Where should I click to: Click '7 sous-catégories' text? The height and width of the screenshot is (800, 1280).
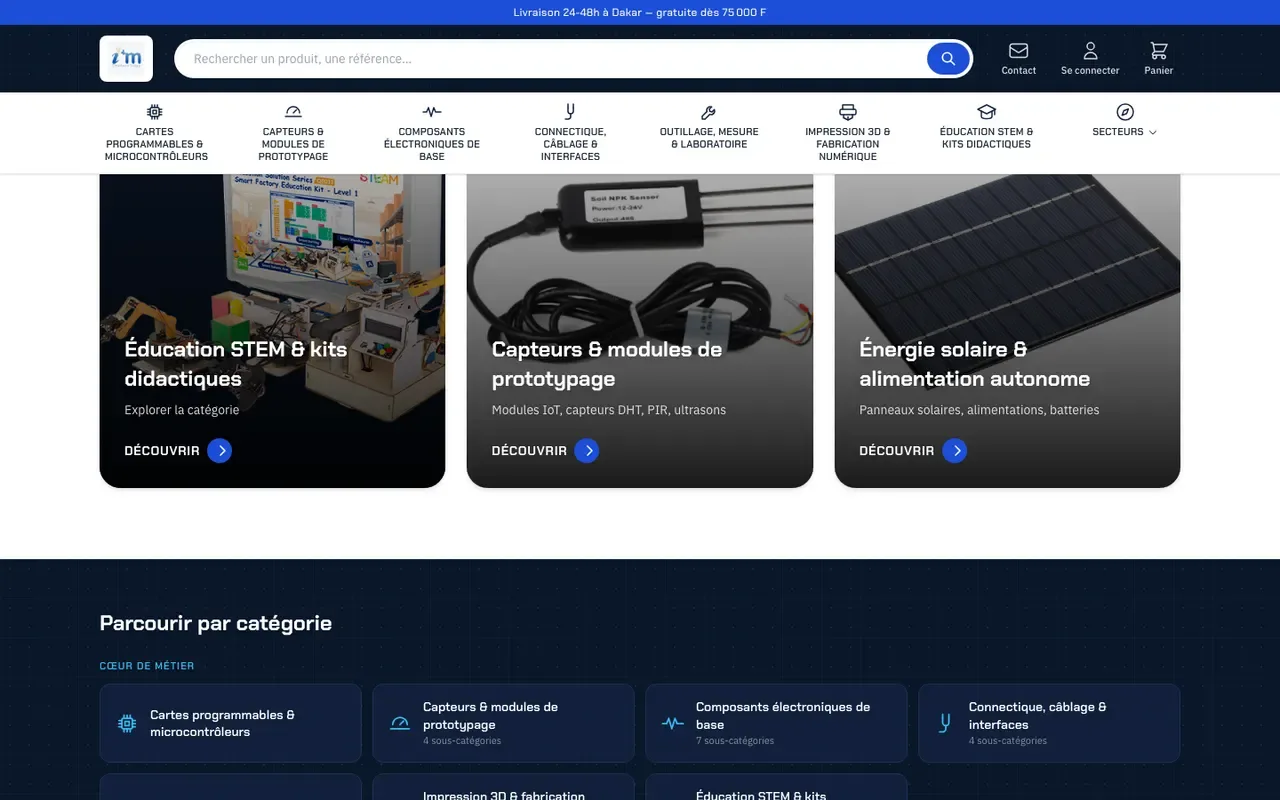point(735,741)
